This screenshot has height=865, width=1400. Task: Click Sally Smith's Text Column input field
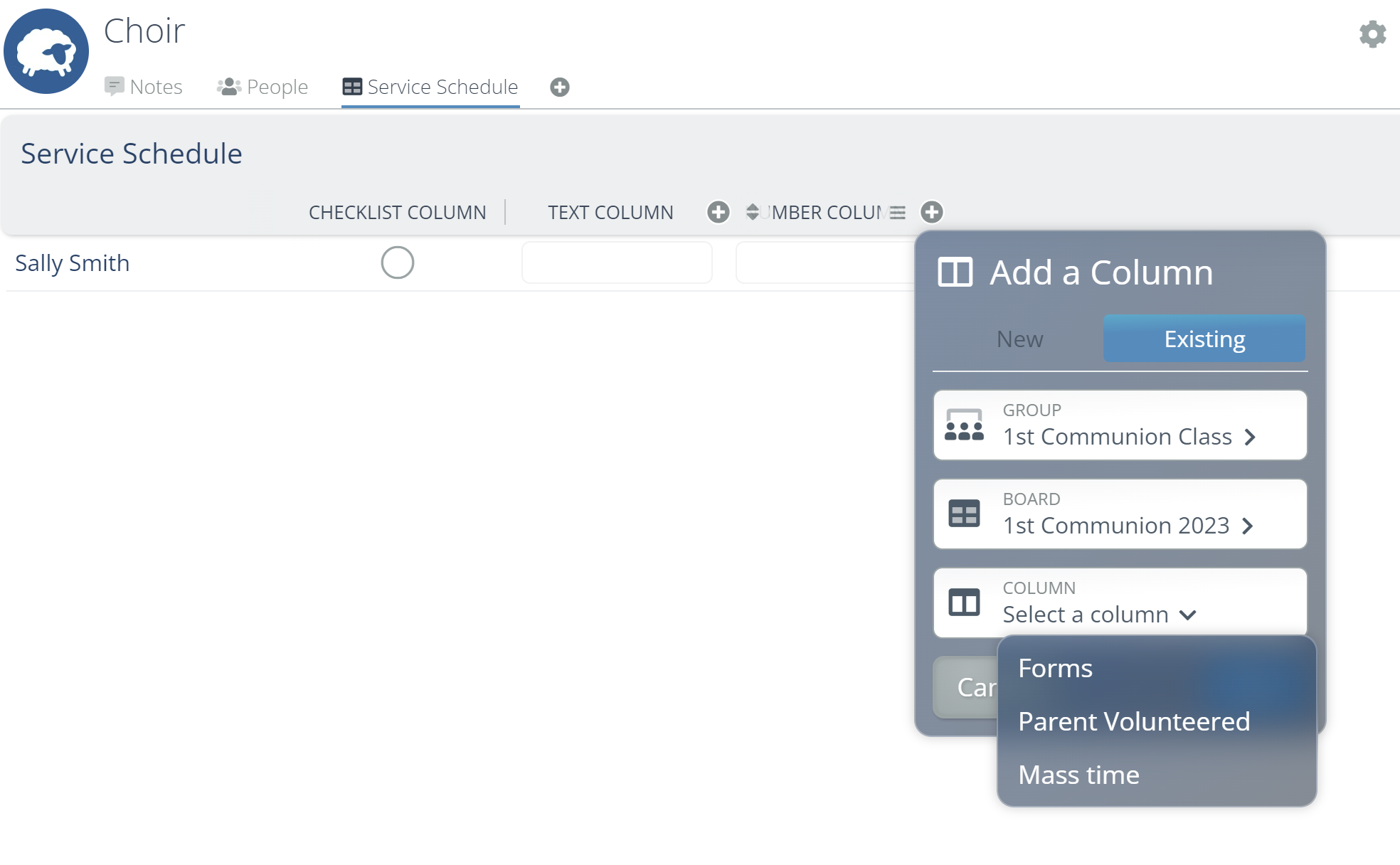[616, 262]
